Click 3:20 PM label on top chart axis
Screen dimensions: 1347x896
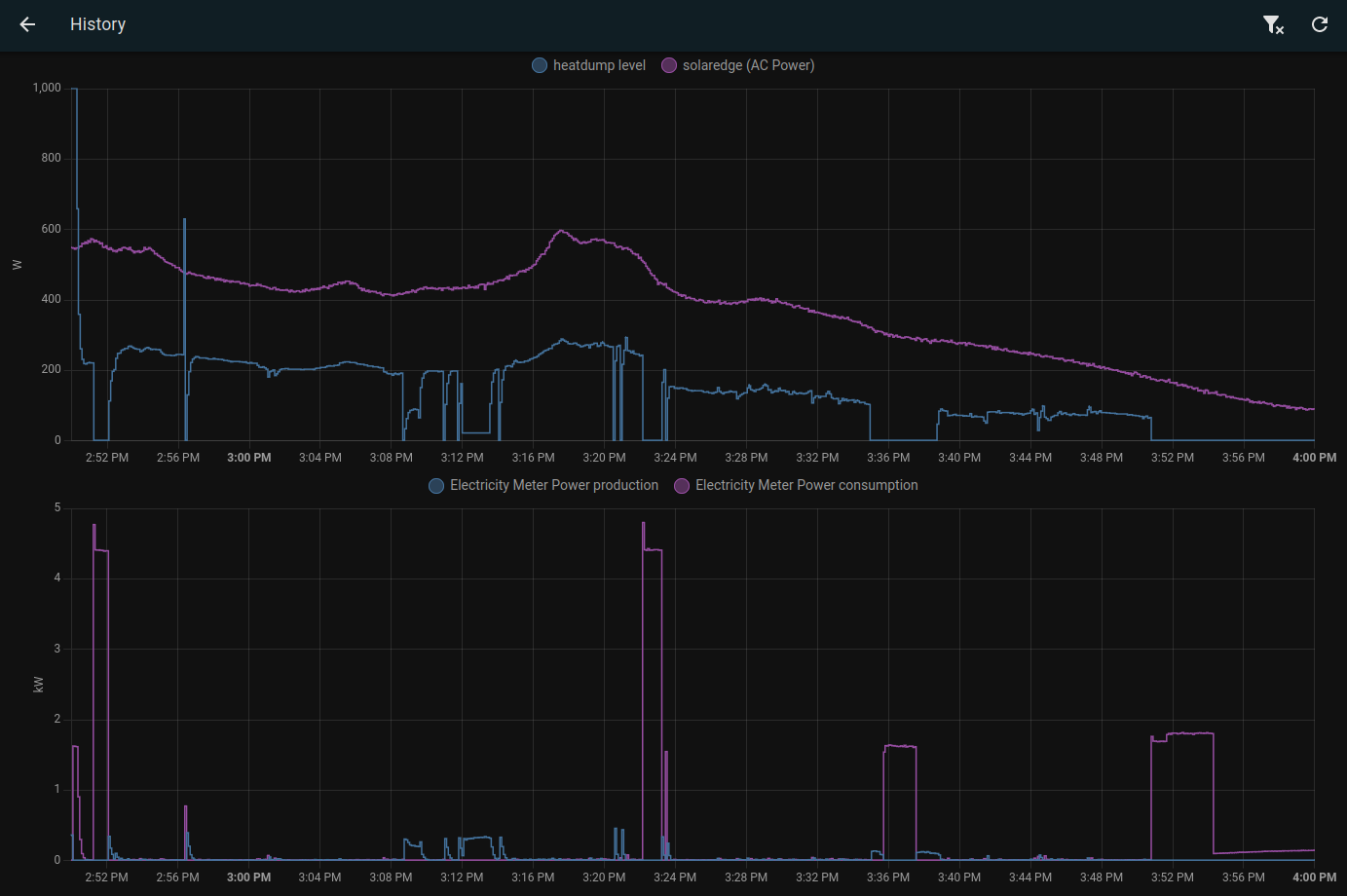[x=604, y=458]
